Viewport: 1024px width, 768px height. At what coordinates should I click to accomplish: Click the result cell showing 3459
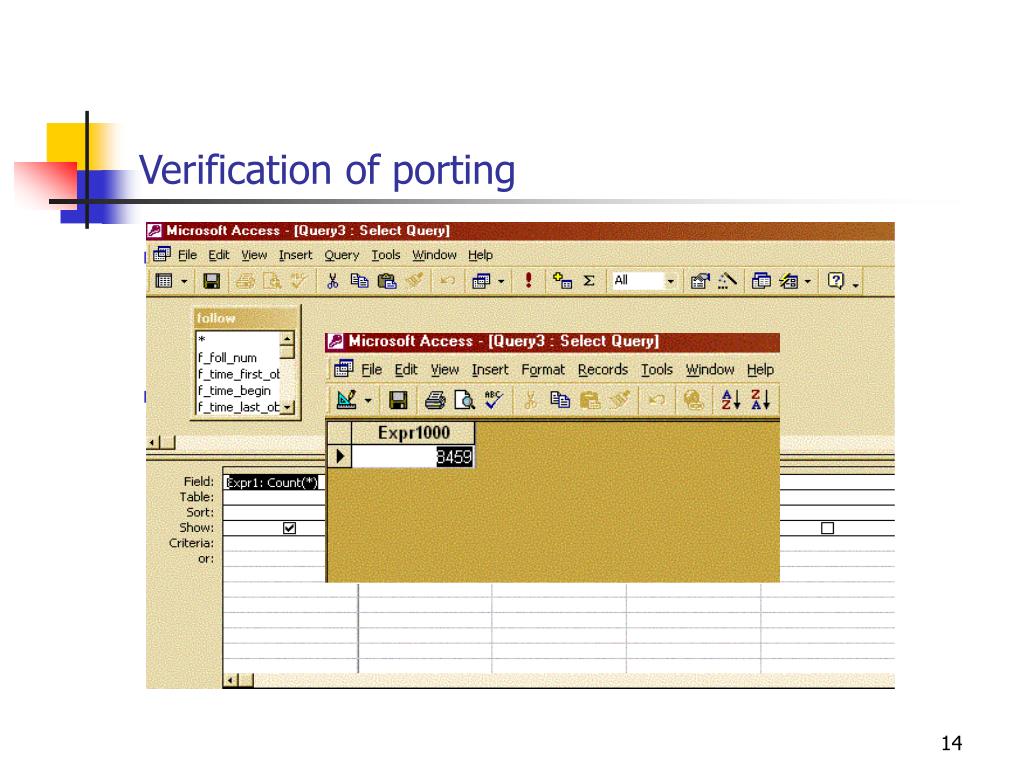[x=413, y=456]
